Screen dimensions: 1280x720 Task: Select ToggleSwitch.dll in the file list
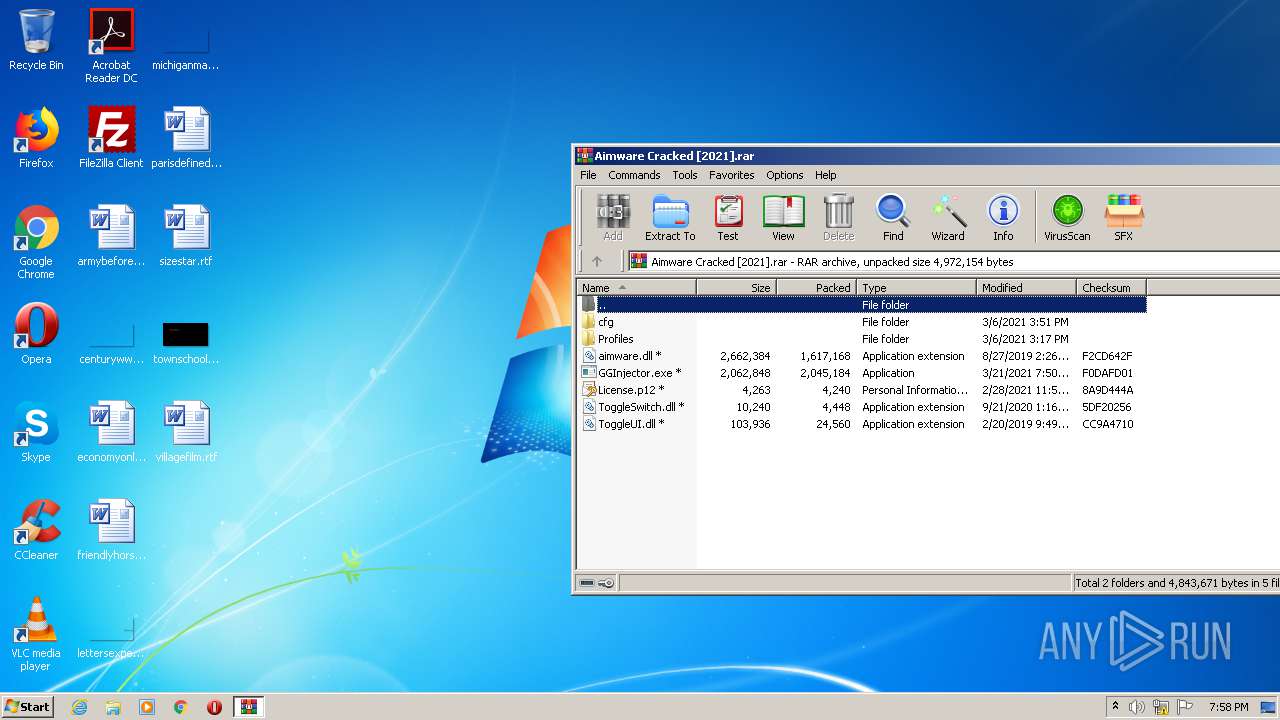point(862,407)
